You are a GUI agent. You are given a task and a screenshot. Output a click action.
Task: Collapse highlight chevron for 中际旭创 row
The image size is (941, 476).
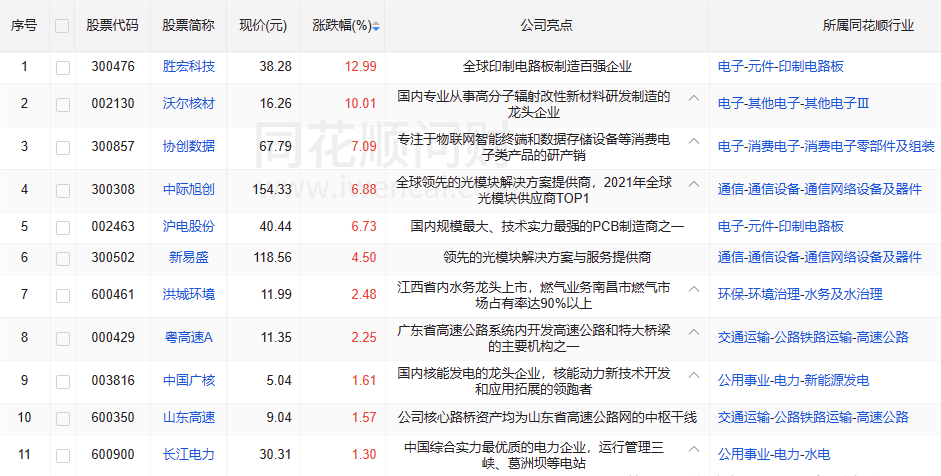pyautogui.click(x=693, y=183)
